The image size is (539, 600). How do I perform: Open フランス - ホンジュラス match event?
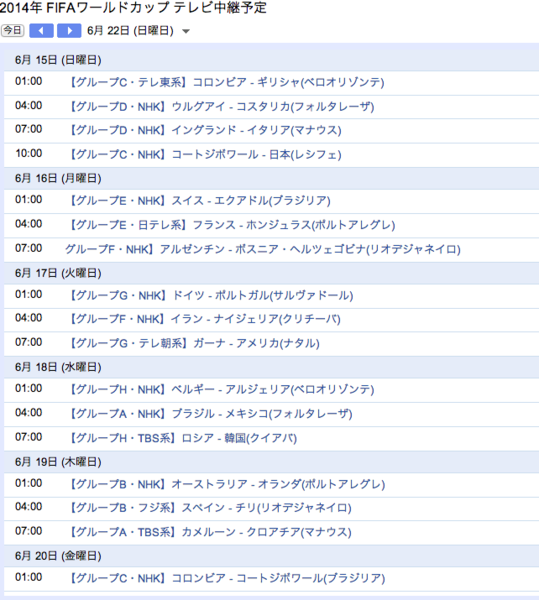click(231, 225)
